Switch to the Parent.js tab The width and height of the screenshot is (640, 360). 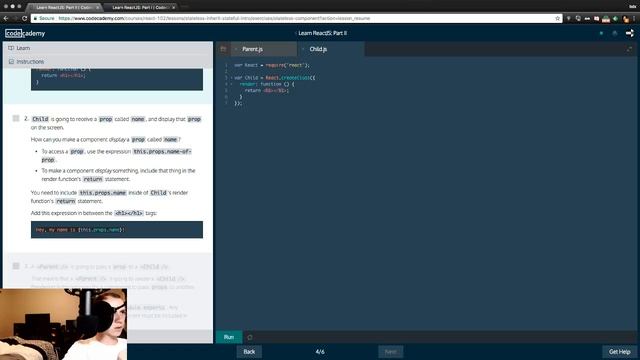pyautogui.click(x=264, y=49)
